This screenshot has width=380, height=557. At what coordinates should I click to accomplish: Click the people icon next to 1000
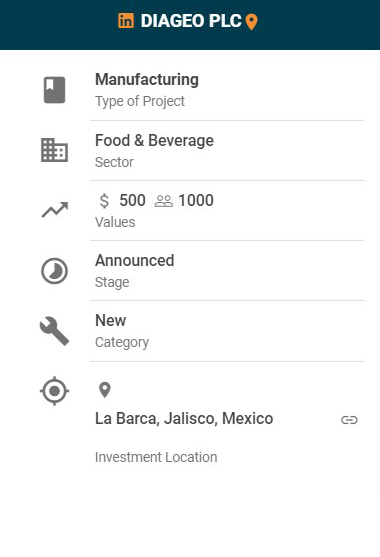(164, 201)
